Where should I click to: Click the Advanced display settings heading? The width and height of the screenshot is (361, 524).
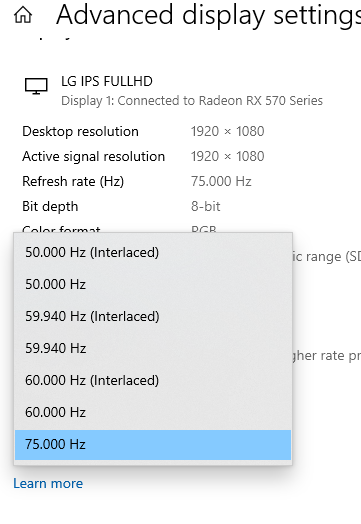[208, 15]
